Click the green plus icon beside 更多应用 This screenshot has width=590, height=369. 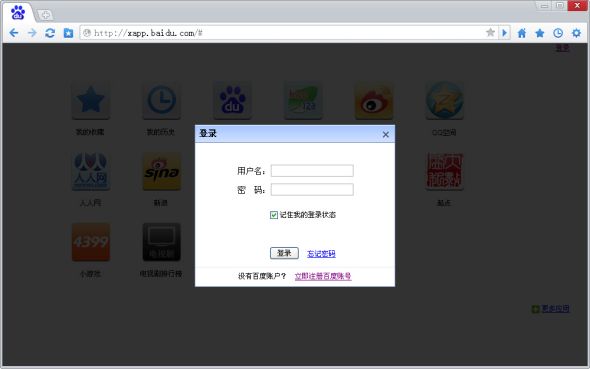[535, 309]
